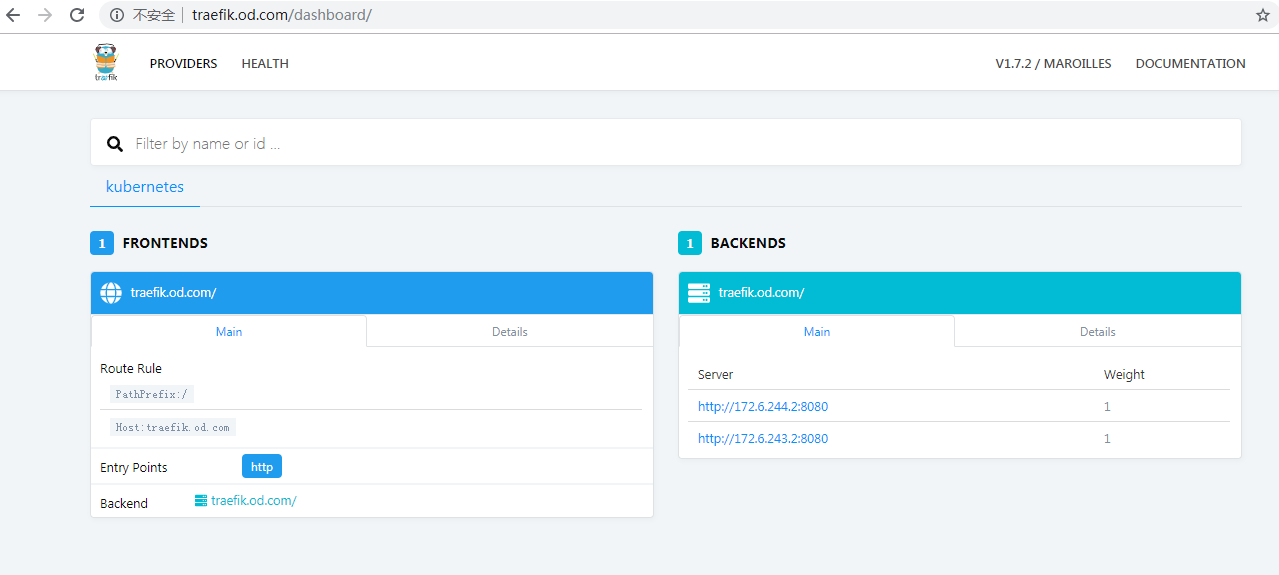
Task: Click weight value for 172.6.243.2 server
Action: pos(1107,439)
